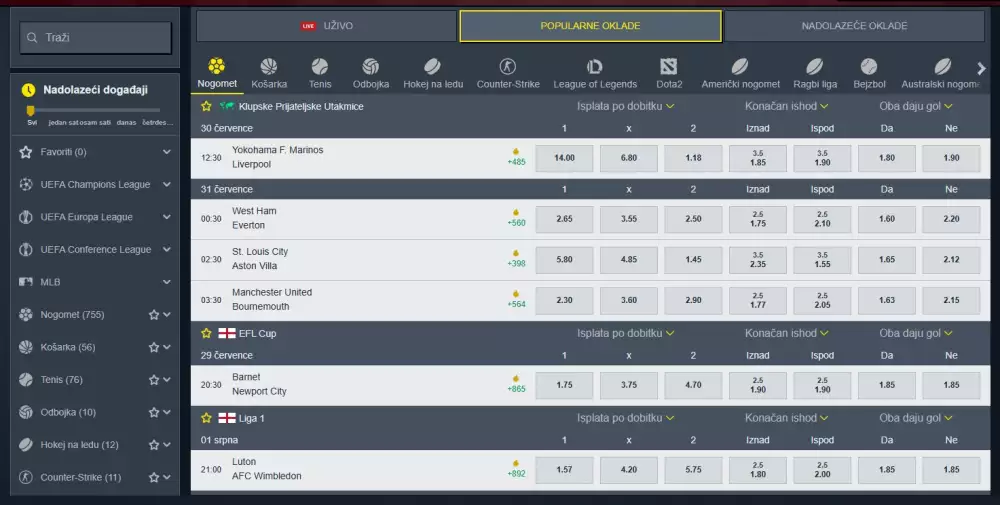Open Oba daju gol dropdown for Liga 1
1000x505 pixels.
pos(915,418)
